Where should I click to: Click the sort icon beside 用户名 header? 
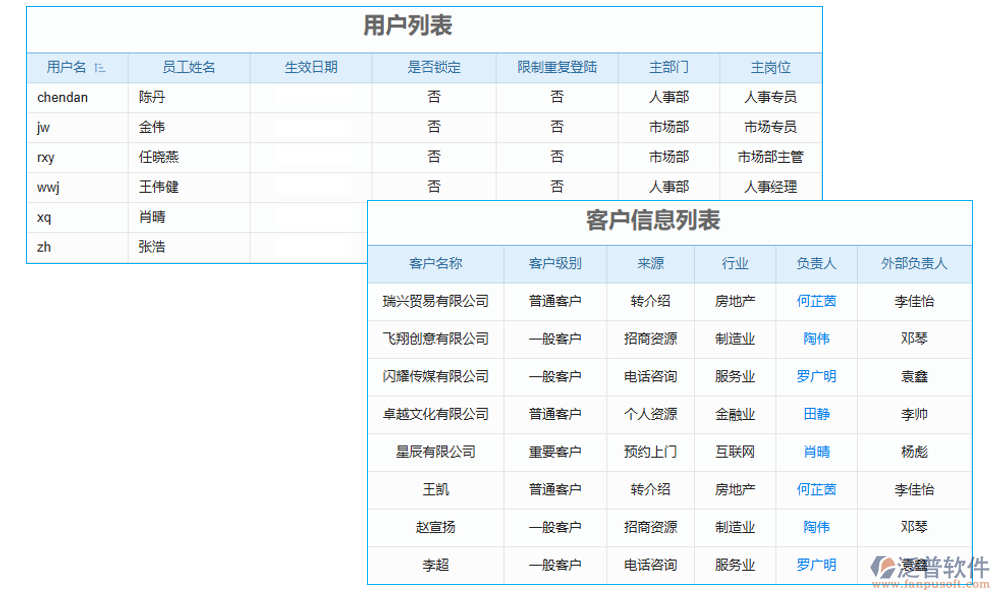tap(100, 67)
